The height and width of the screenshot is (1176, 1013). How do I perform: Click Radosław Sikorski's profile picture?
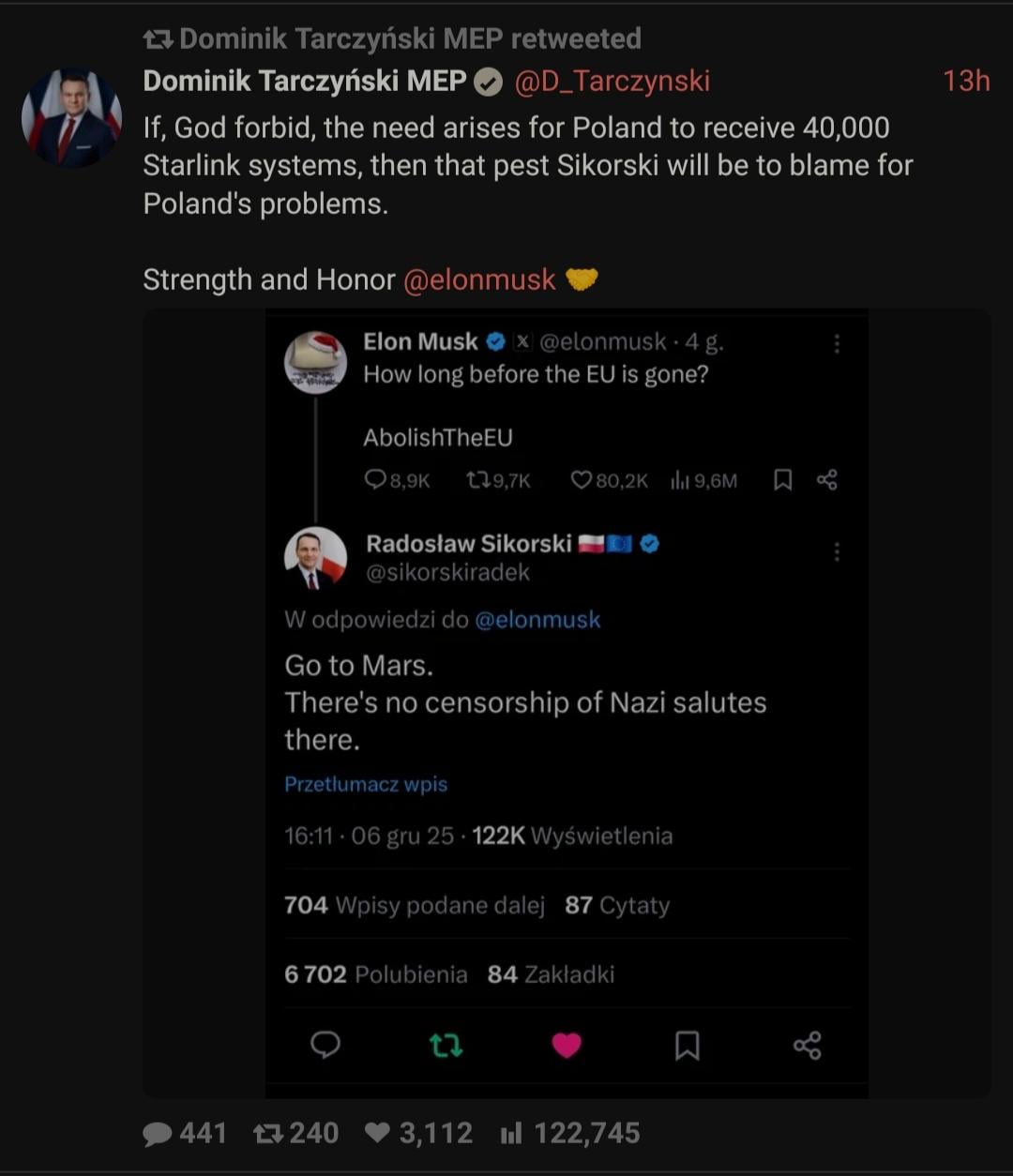coord(315,559)
